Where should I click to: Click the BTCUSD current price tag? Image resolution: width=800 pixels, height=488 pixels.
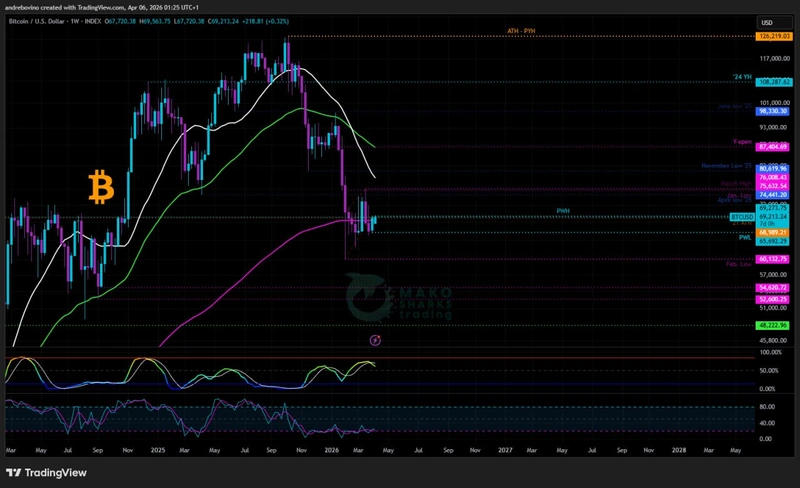(x=741, y=216)
